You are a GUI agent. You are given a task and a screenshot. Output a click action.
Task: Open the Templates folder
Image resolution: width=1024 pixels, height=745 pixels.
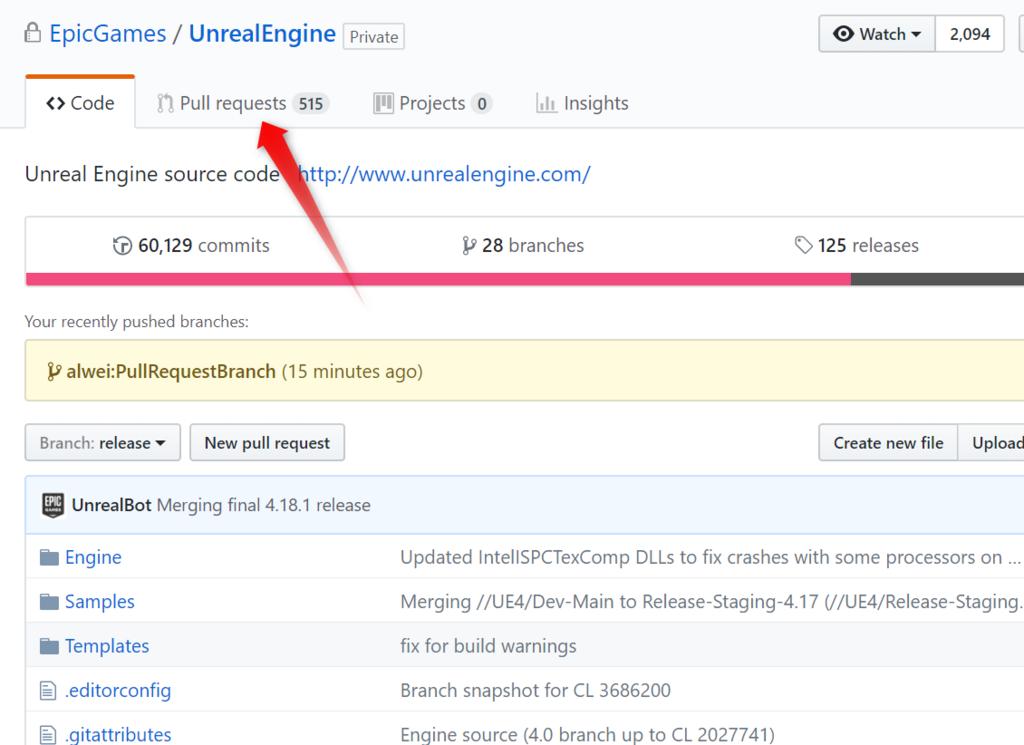[107, 646]
